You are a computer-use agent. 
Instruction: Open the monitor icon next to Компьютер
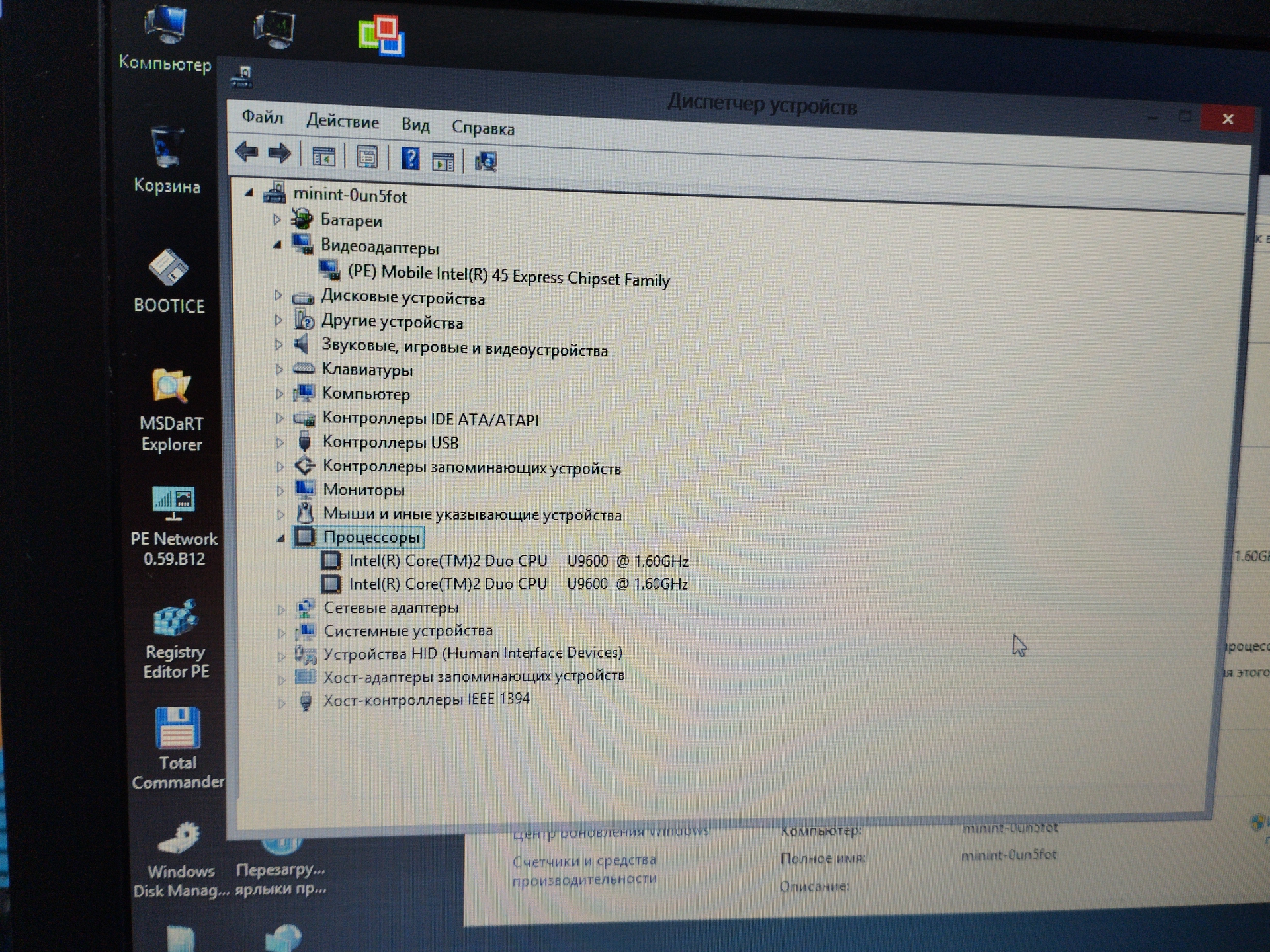tap(274, 29)
